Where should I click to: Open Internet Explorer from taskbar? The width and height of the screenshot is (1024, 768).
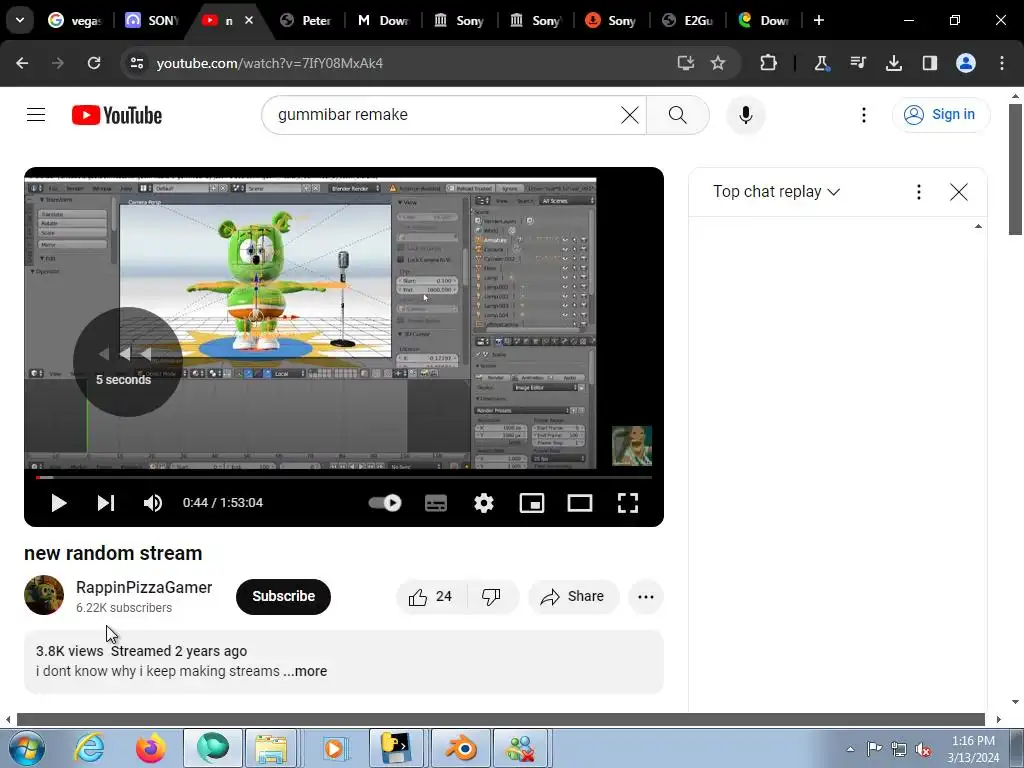point(89,748)
